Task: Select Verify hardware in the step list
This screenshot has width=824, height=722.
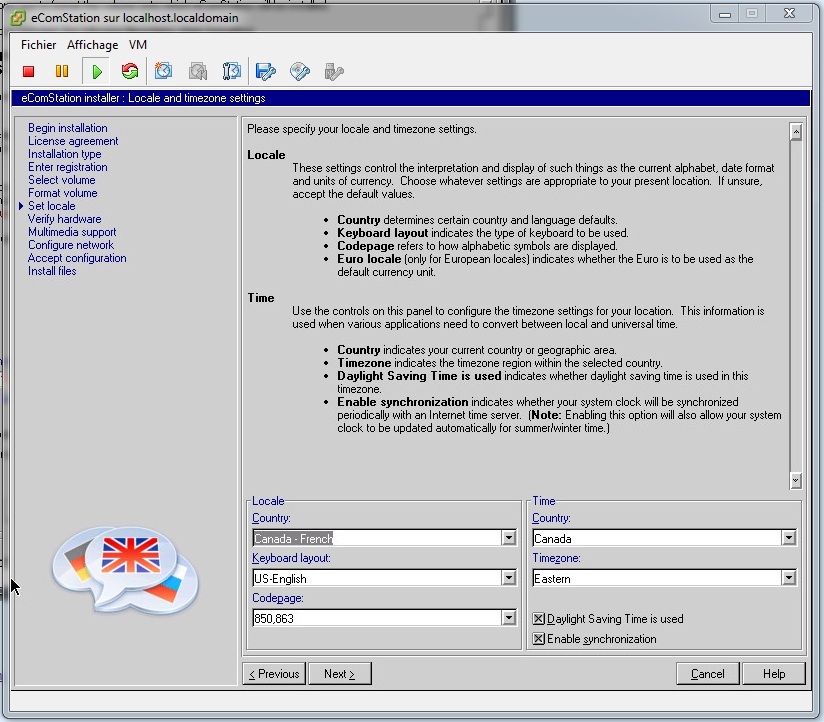Action: [64, 219]
